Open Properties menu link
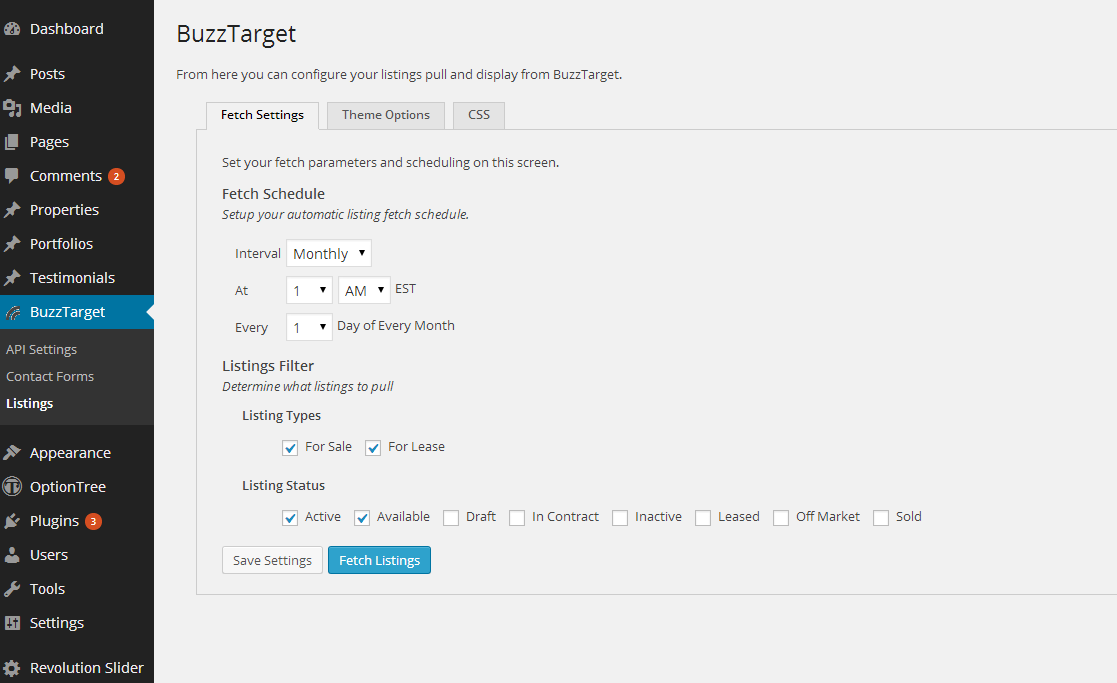1117x683 pixels. click(x=64, y=210)
